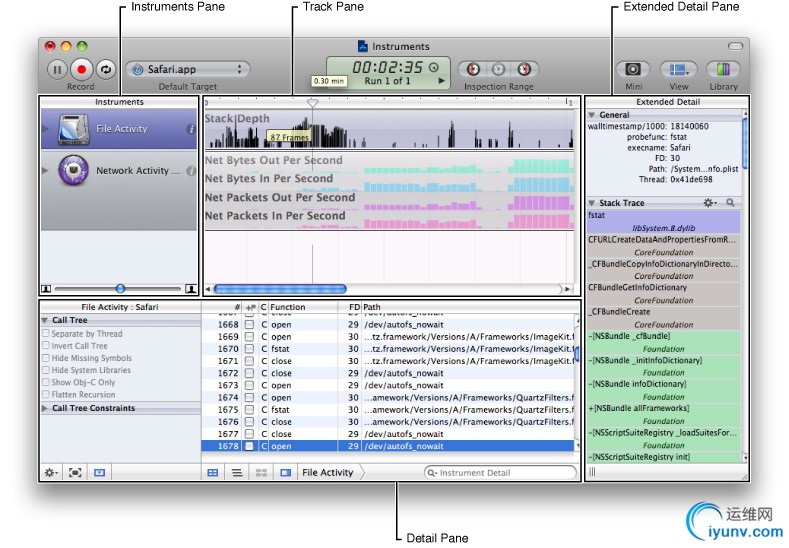Select _CFBundleCreate stack frame

pos(664,318)
